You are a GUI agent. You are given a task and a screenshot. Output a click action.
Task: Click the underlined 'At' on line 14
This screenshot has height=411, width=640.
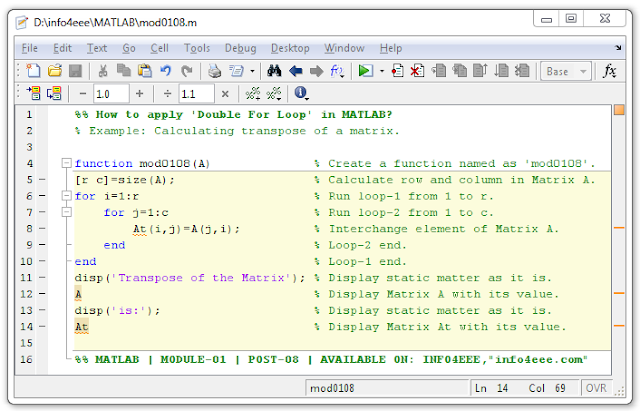(x=81, y=327)
